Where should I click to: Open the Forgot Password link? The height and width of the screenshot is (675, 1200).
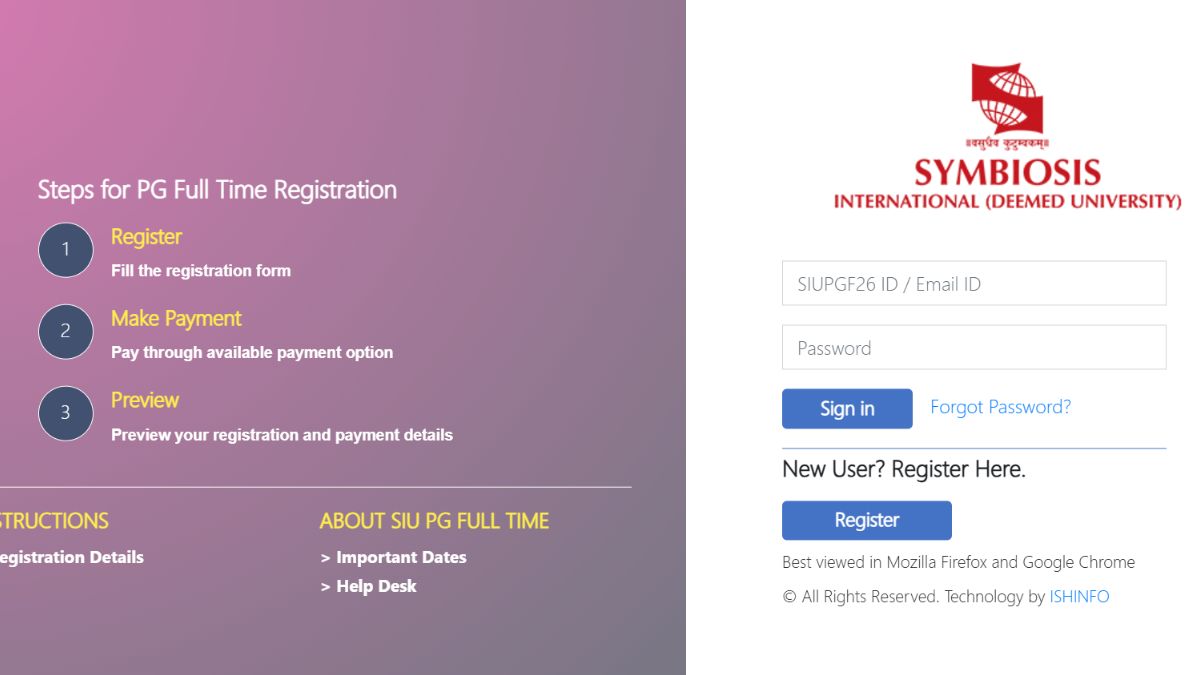click(x=1000, y=407)
